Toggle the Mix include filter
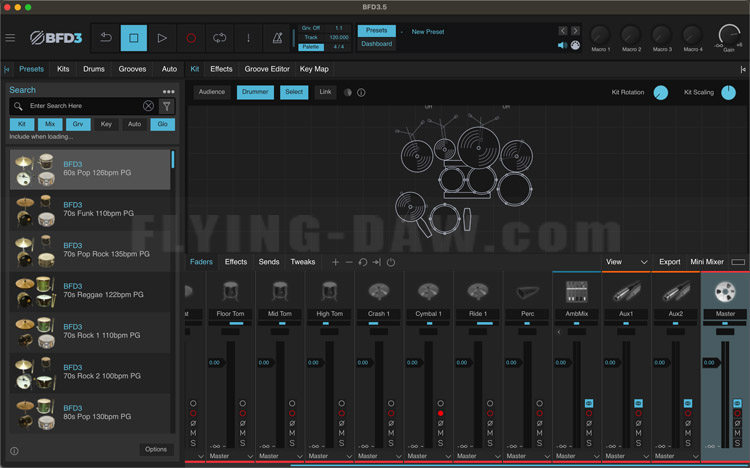The height and width of the screenshot is (468, 750). [x=50, y=124]
